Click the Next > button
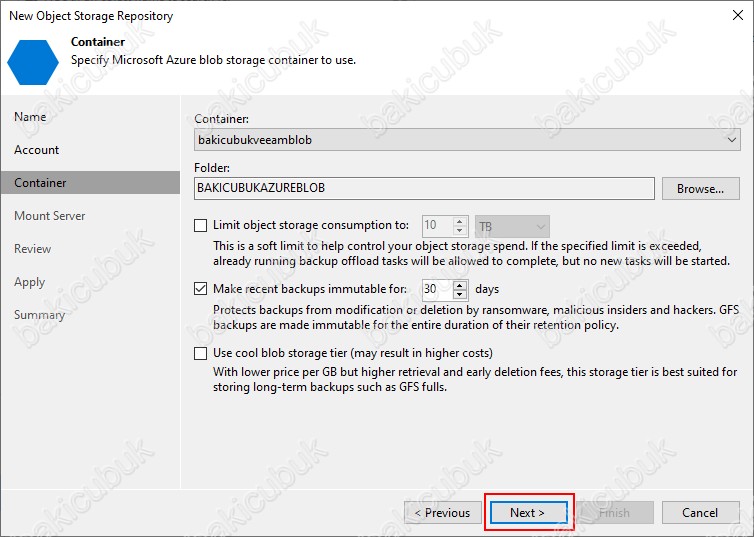This screenshot has width=754, height=537. click(527, 513)
